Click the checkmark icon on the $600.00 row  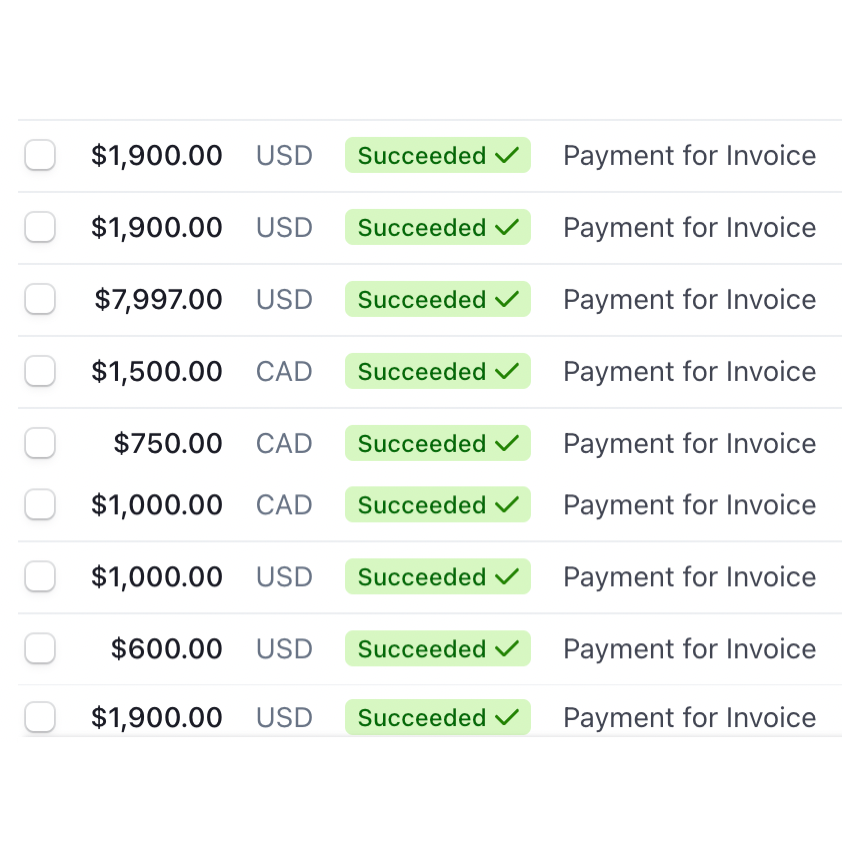[x=507, y=648]
